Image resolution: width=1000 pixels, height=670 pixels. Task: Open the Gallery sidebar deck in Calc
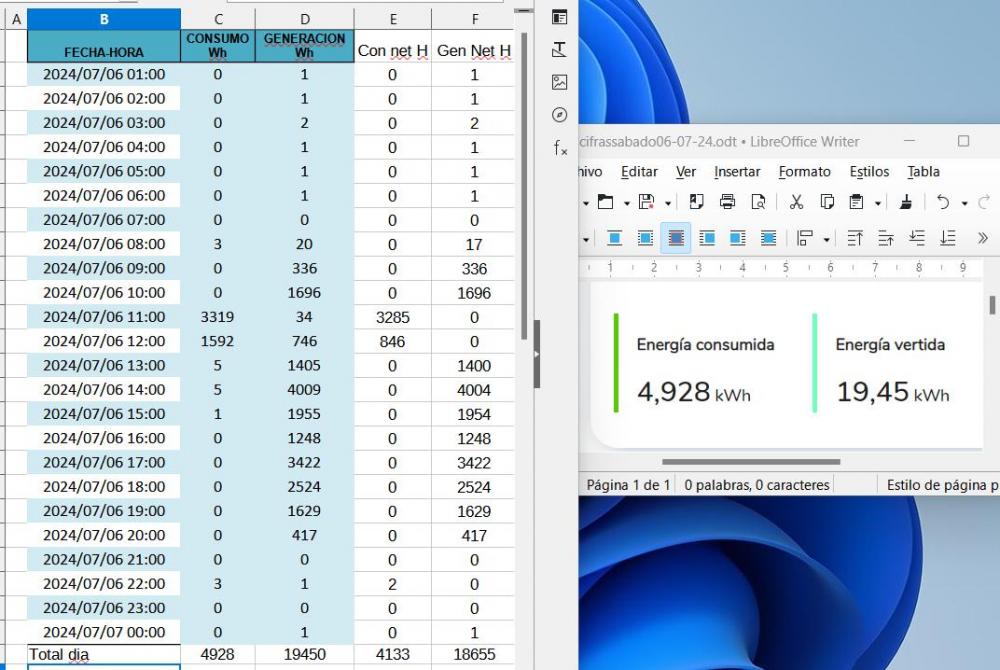coord(559,82)
